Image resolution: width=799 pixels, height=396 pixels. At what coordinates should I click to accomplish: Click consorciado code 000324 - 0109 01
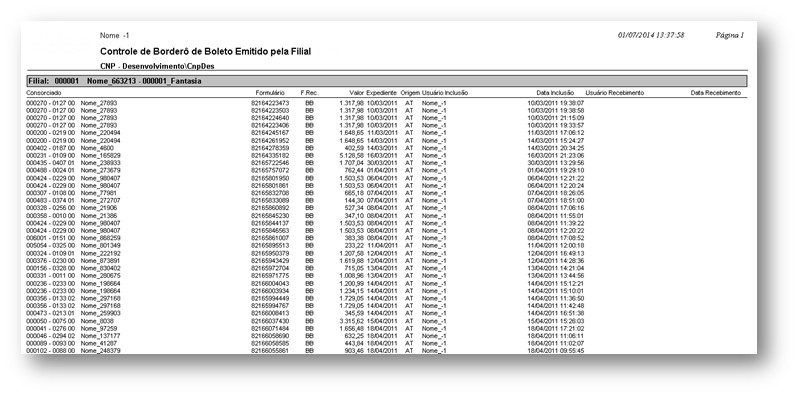tap(50, 253)
